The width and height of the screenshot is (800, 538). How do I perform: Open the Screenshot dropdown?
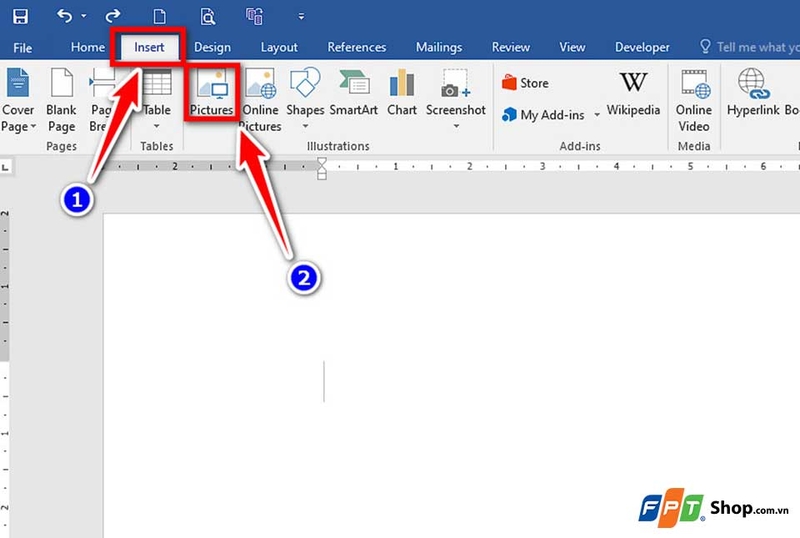point(455,125)
